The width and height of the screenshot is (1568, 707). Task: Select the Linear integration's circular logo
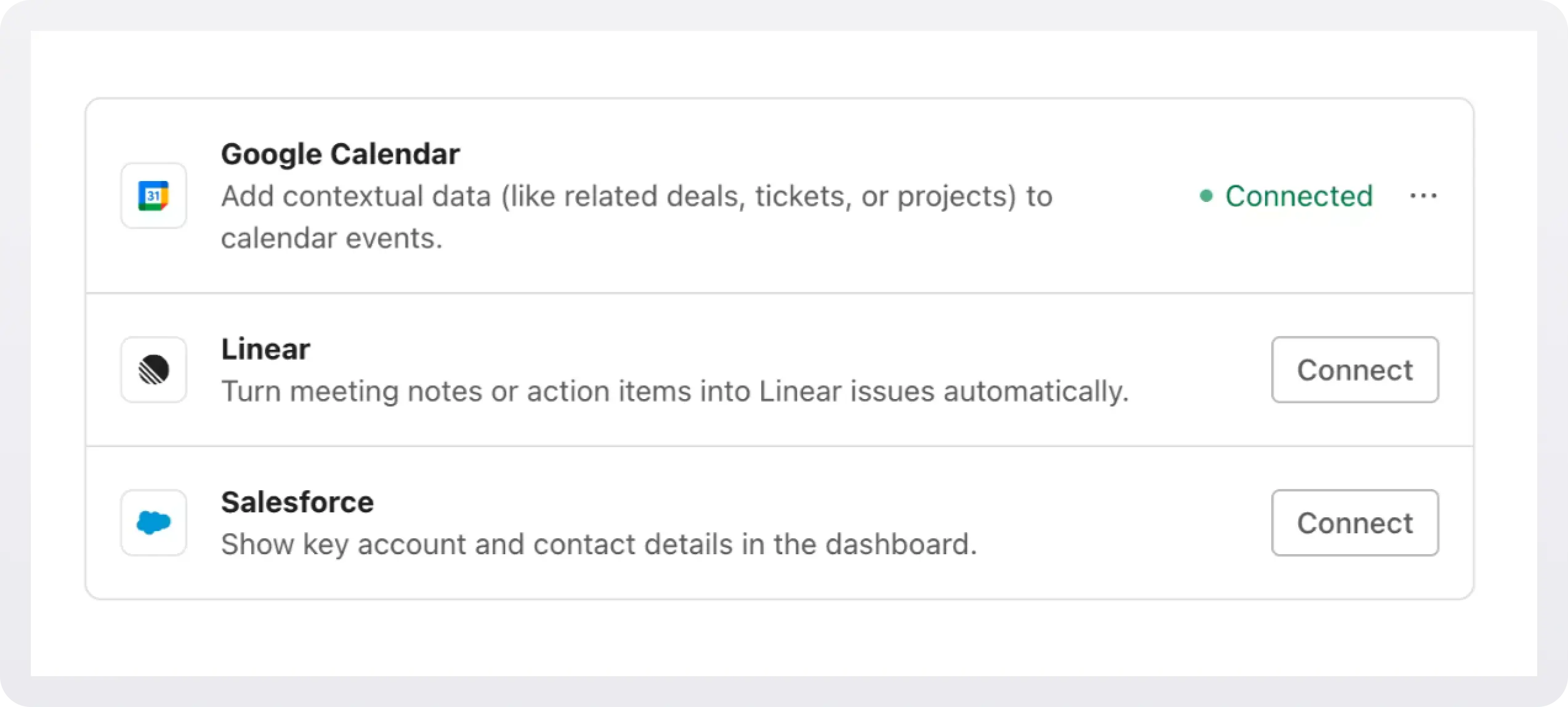pyautogui.click(x=153, y=370)
